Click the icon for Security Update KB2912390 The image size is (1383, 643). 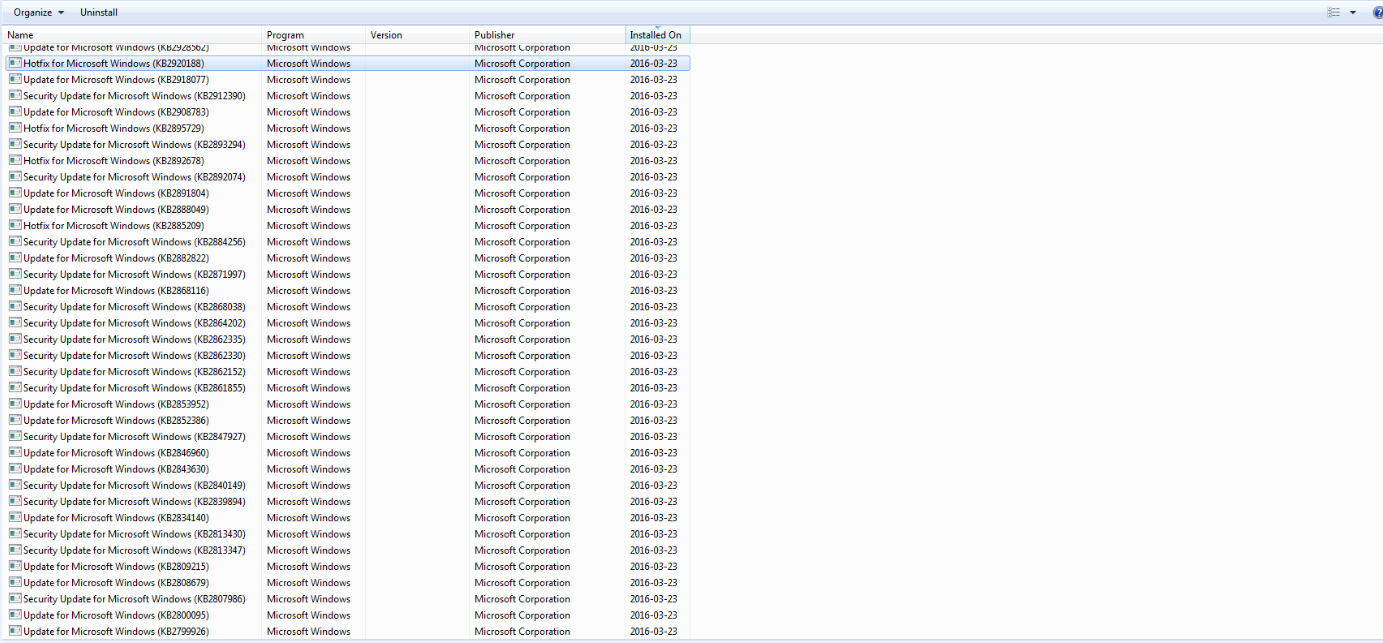pos(14,95)
